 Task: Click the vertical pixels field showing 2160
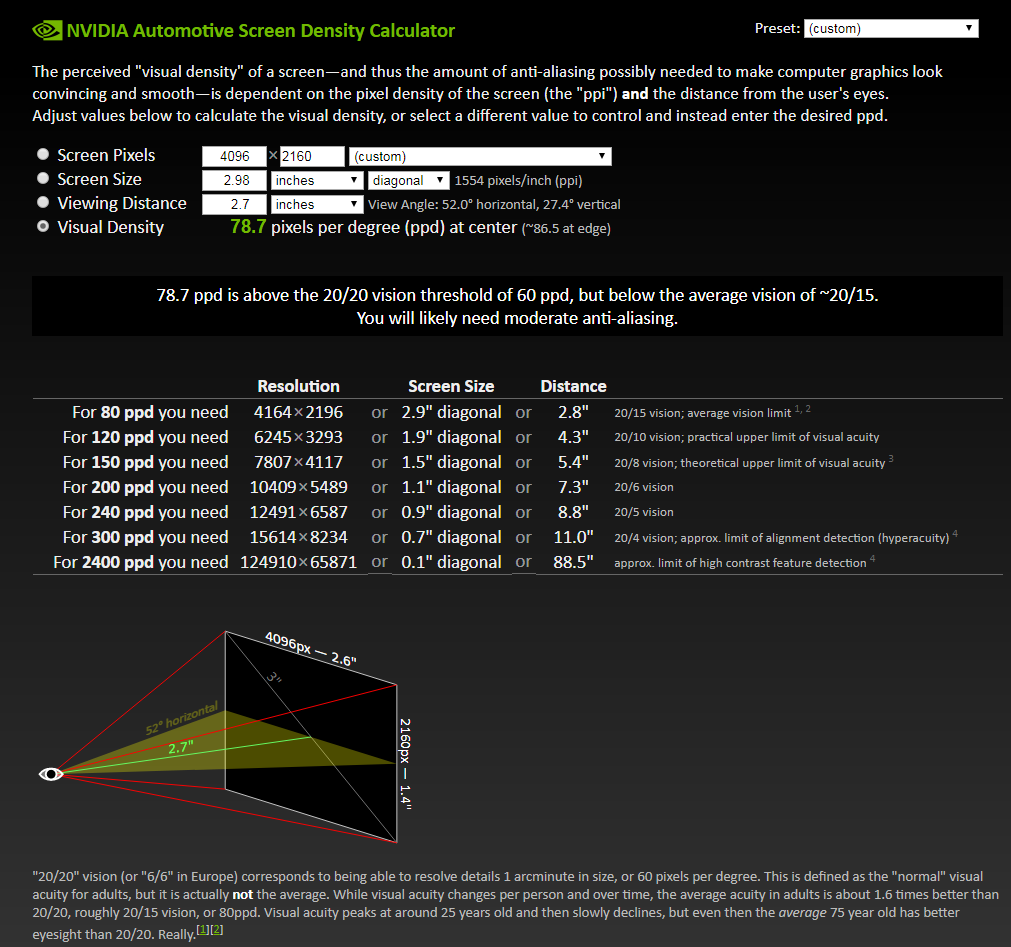(312, 156)
